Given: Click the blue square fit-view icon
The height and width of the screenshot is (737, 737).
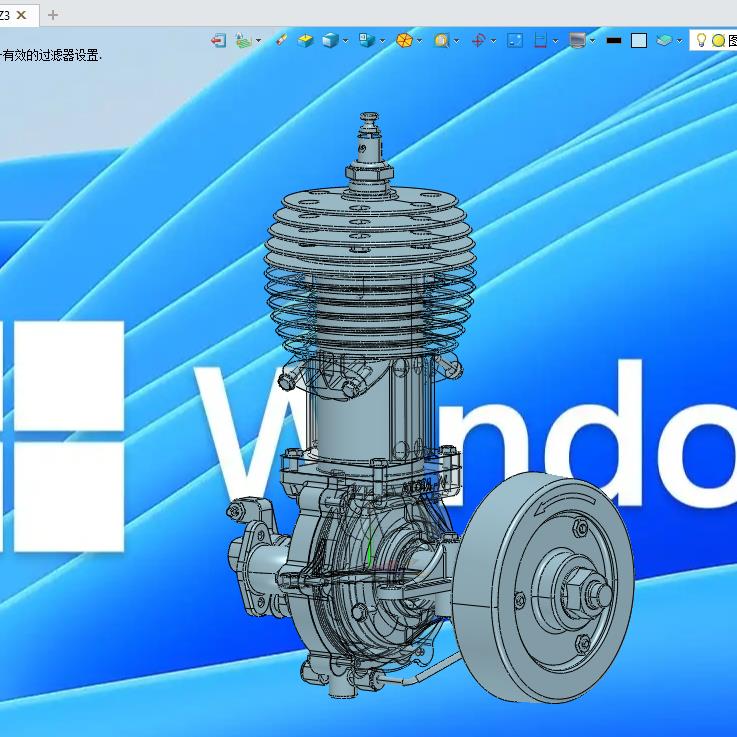Looking at the screenshot, I should (x=515, y=40).
